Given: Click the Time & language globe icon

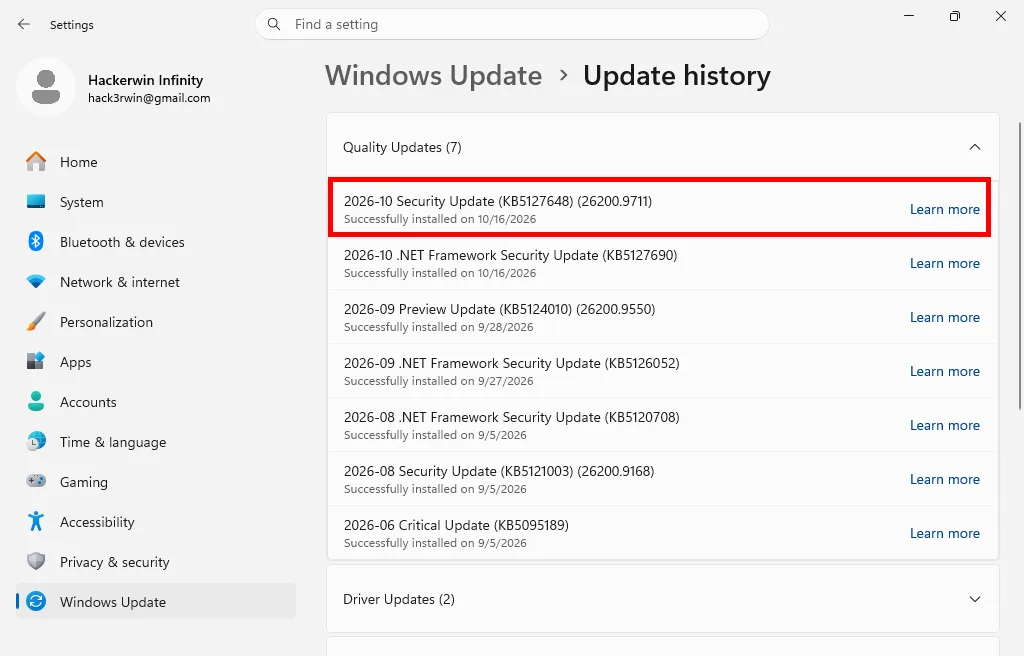Looking at the screenshot, I should point(36,441).
